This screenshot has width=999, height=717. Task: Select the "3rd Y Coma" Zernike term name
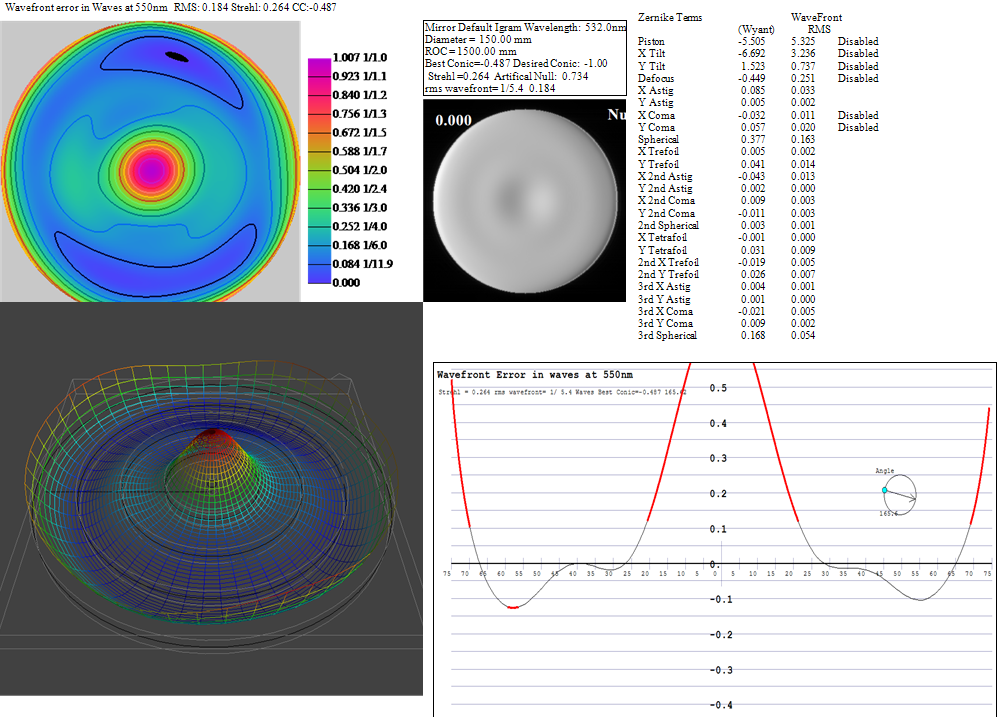(x=665, y=324)
